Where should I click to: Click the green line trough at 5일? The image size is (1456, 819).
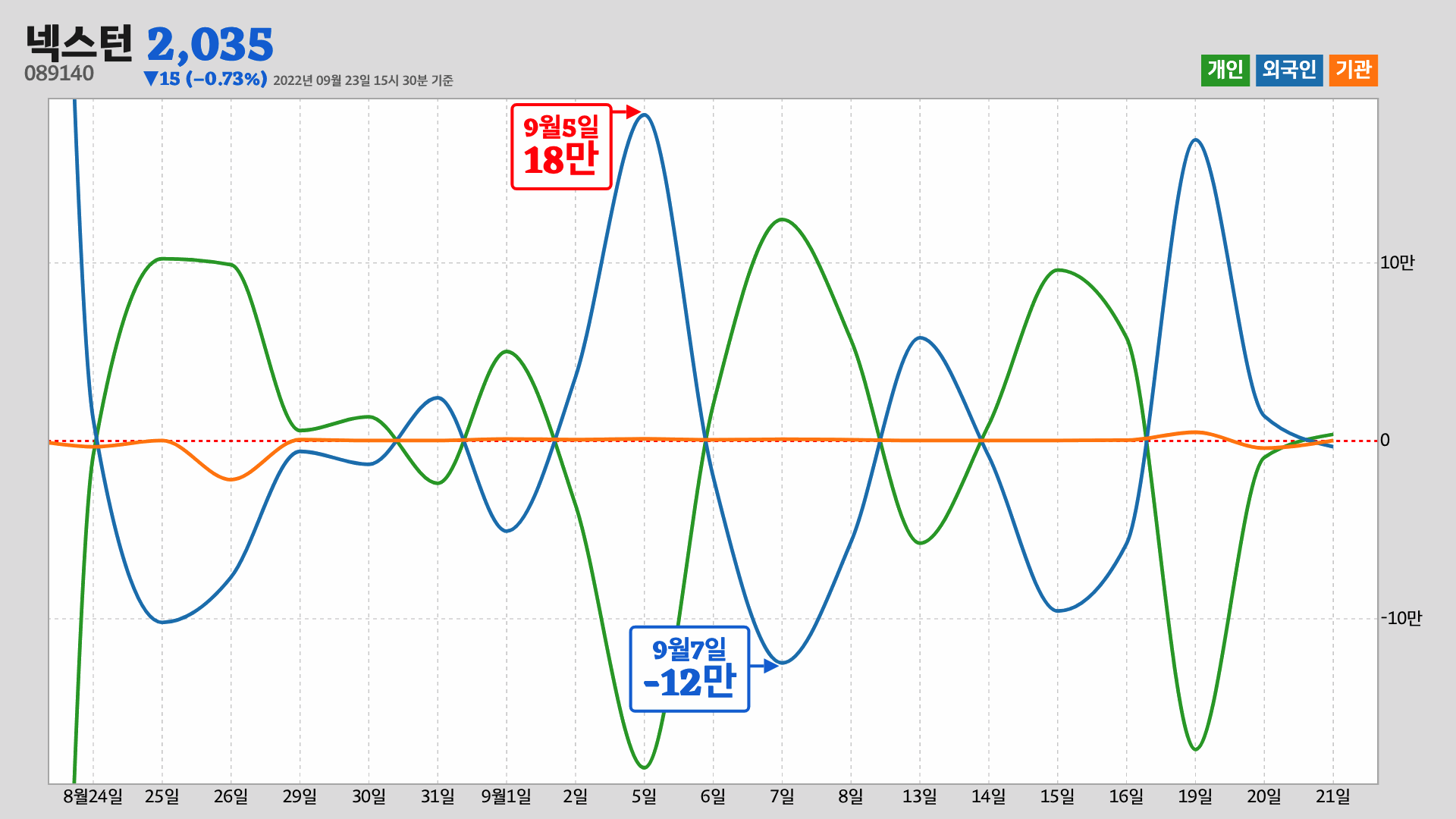point(645,767)
